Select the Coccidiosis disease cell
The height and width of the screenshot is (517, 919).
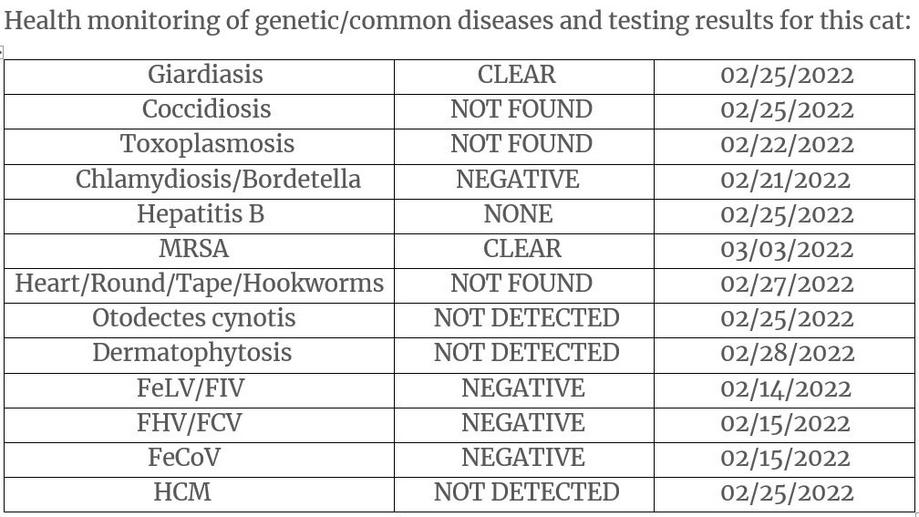click(206, 109)
